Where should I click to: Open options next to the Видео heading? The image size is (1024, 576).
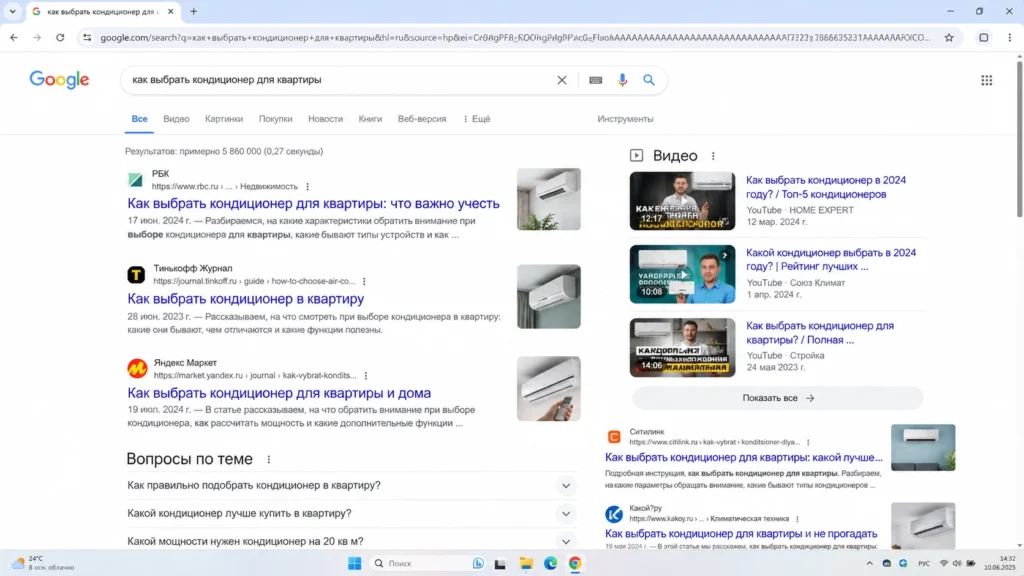click(x=713, y=156)
